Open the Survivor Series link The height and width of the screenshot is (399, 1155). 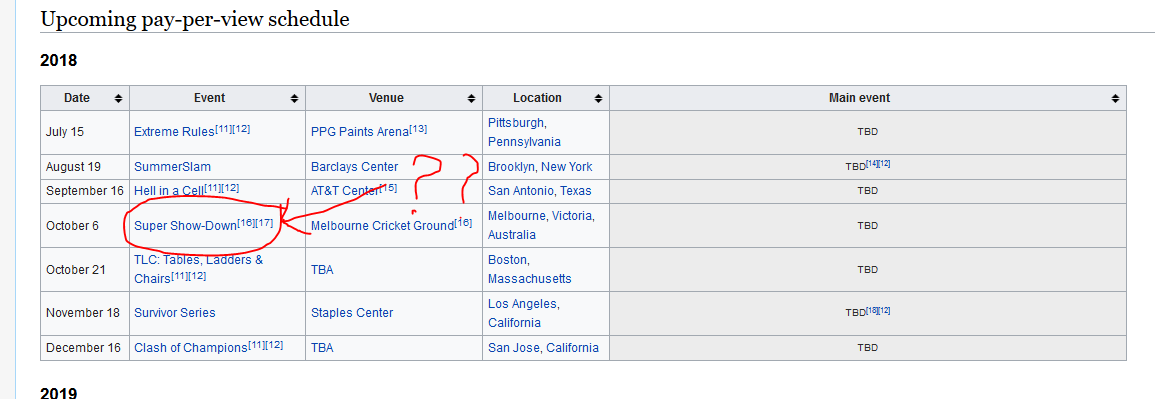click(x=175, y=313)
